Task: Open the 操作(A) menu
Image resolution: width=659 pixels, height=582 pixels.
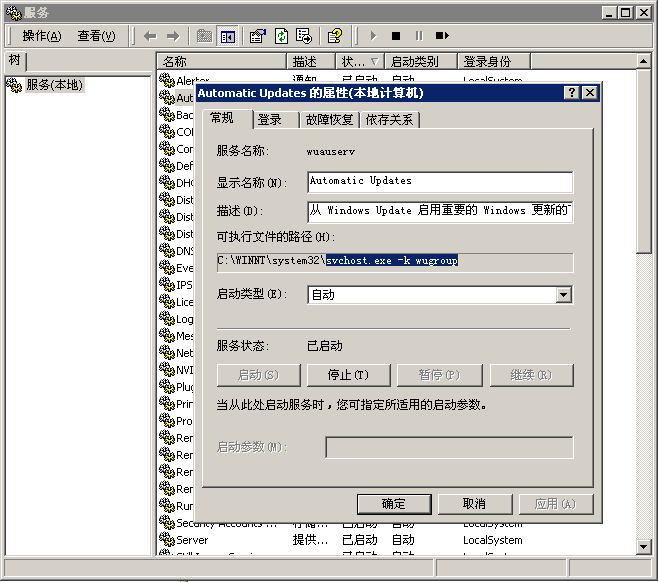Action: point(42,36)
